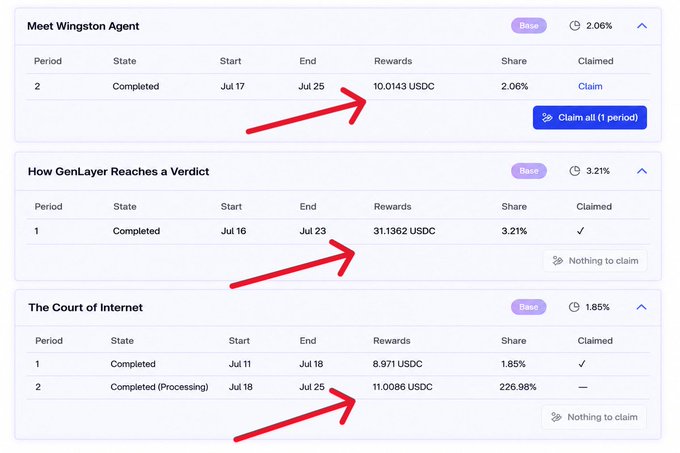The width and height of the screenshot is (680, 453).
Task: Click the 2.06% header share of Meet Wingston Agent
Action: click(599, 26)
